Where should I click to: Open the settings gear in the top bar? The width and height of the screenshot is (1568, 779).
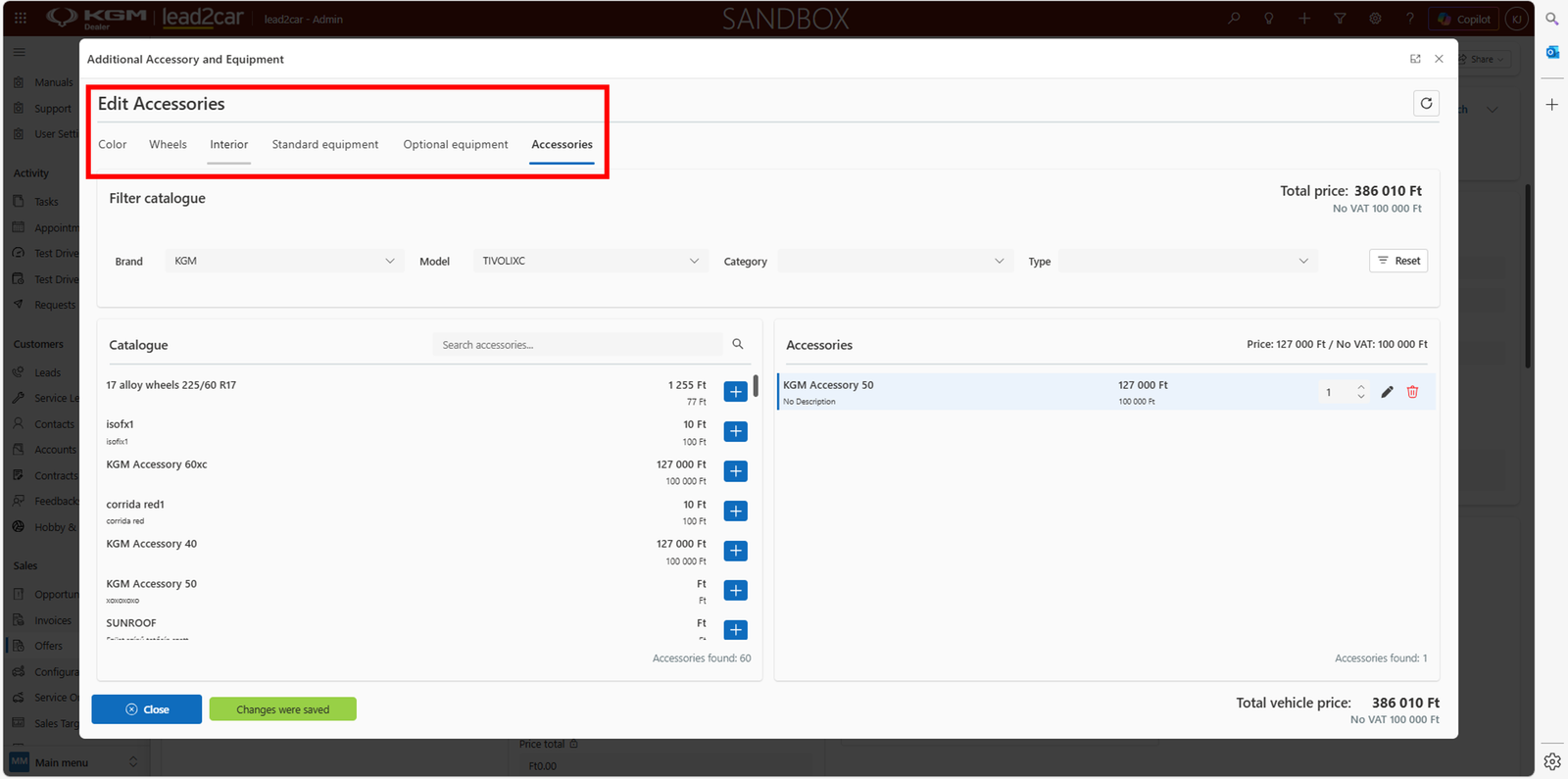pos(1375,19)
